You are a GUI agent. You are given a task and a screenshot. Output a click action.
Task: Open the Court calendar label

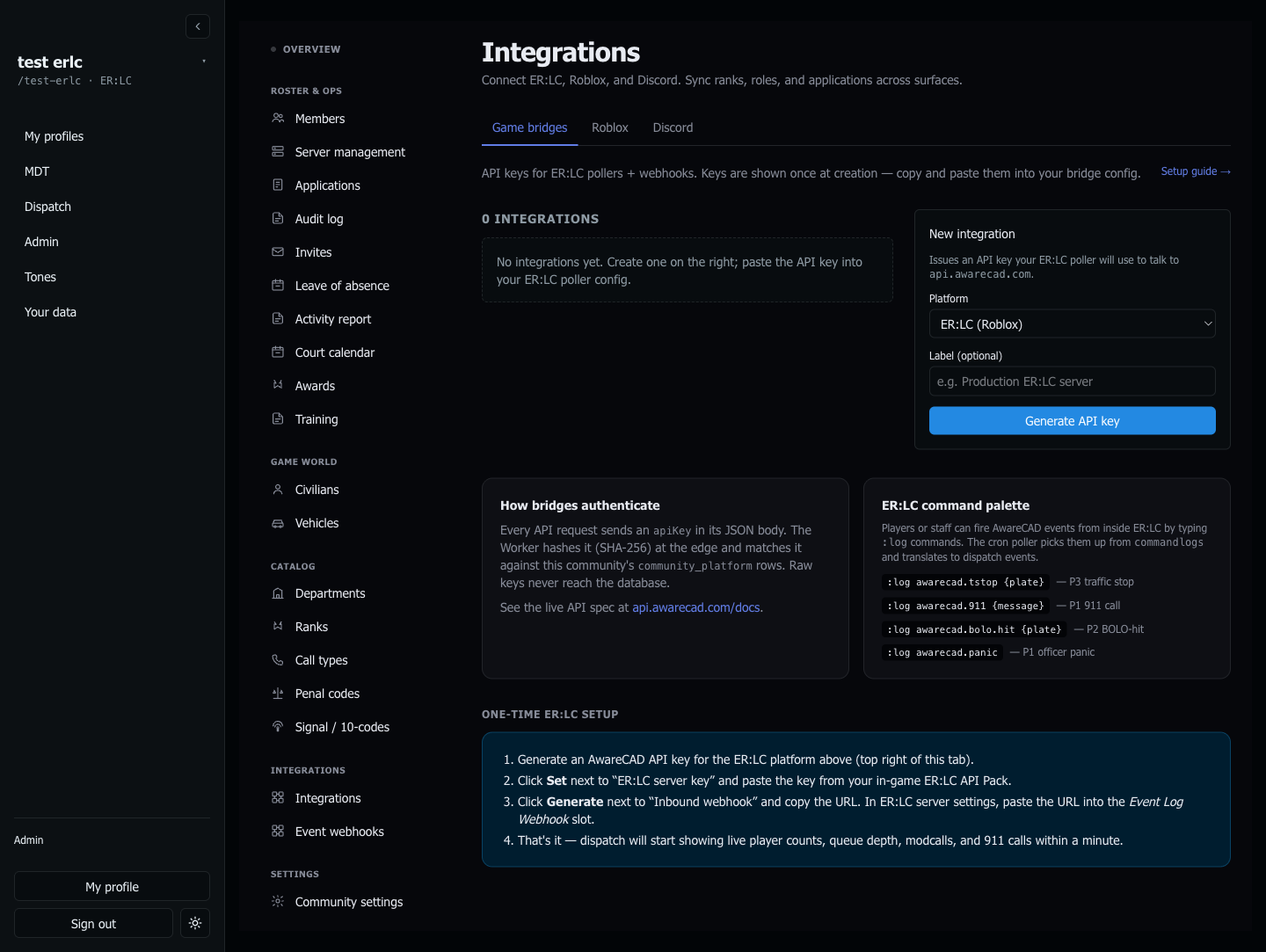pos(335,352)
